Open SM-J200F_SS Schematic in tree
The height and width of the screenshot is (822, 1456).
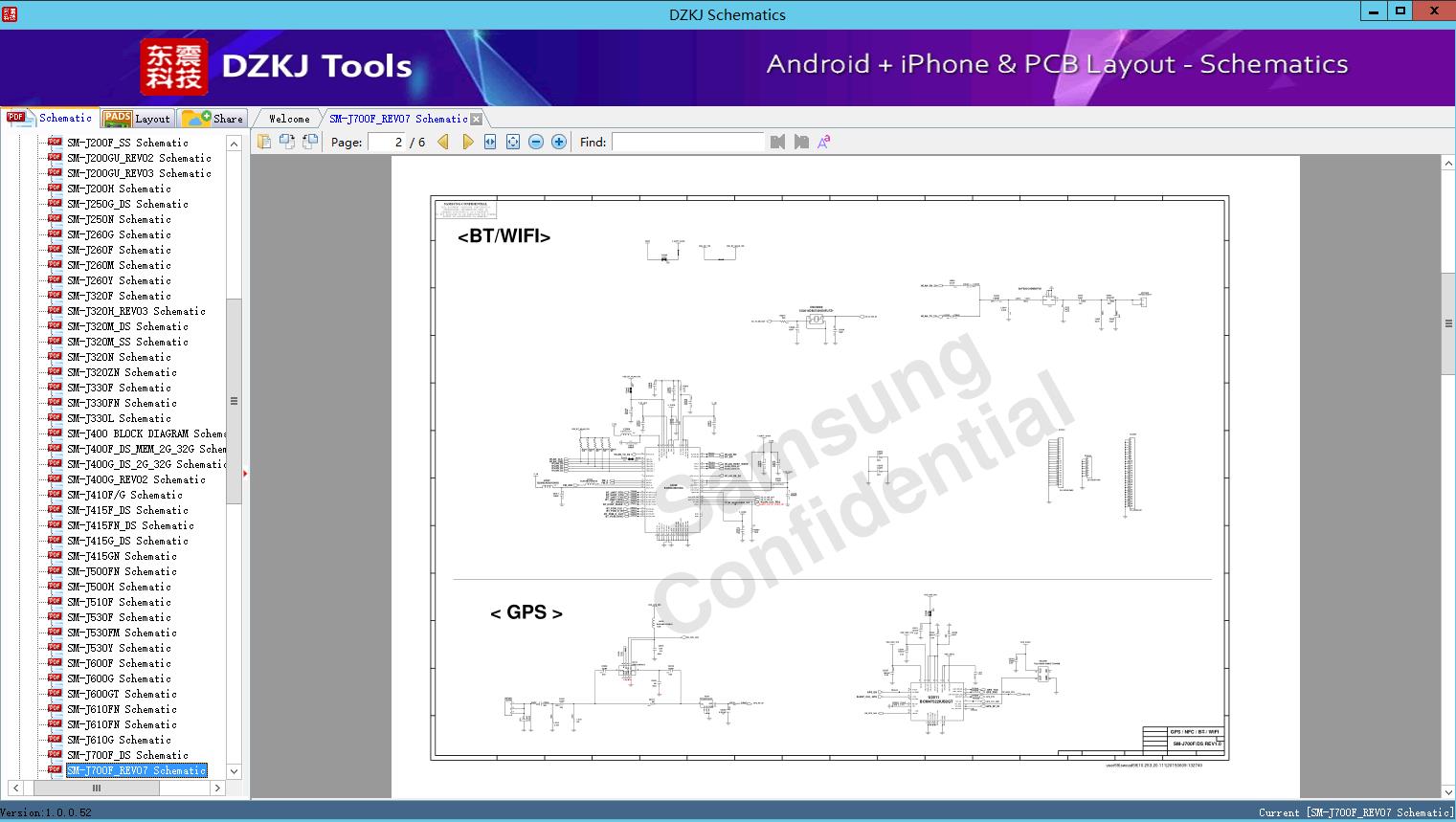(x=127, y=143)
